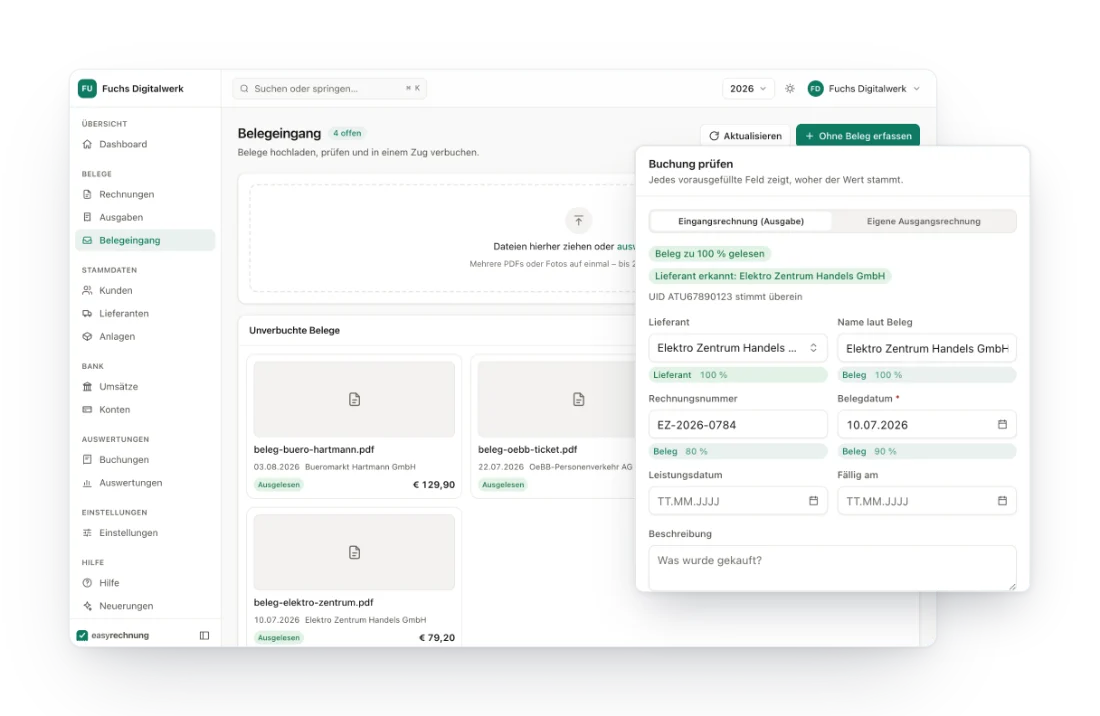Open the Lieferant combo box
Image resolution: width=1100 pixels, height=716 pixels.
click(x=738, y=348)
